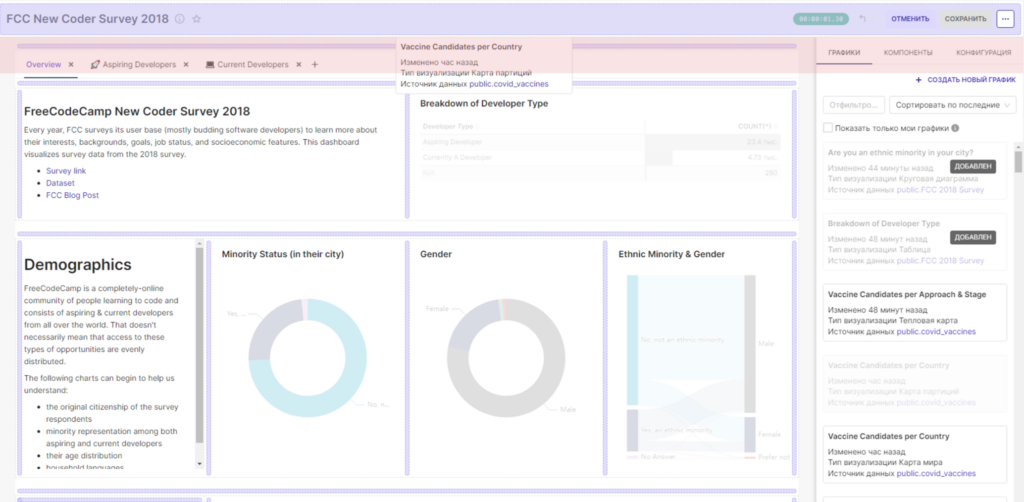Image resolution: width=1024 pixels, height=502 pixels.
Task: Click the СОХРАНИТЬ button
Action: pos(965,19)
